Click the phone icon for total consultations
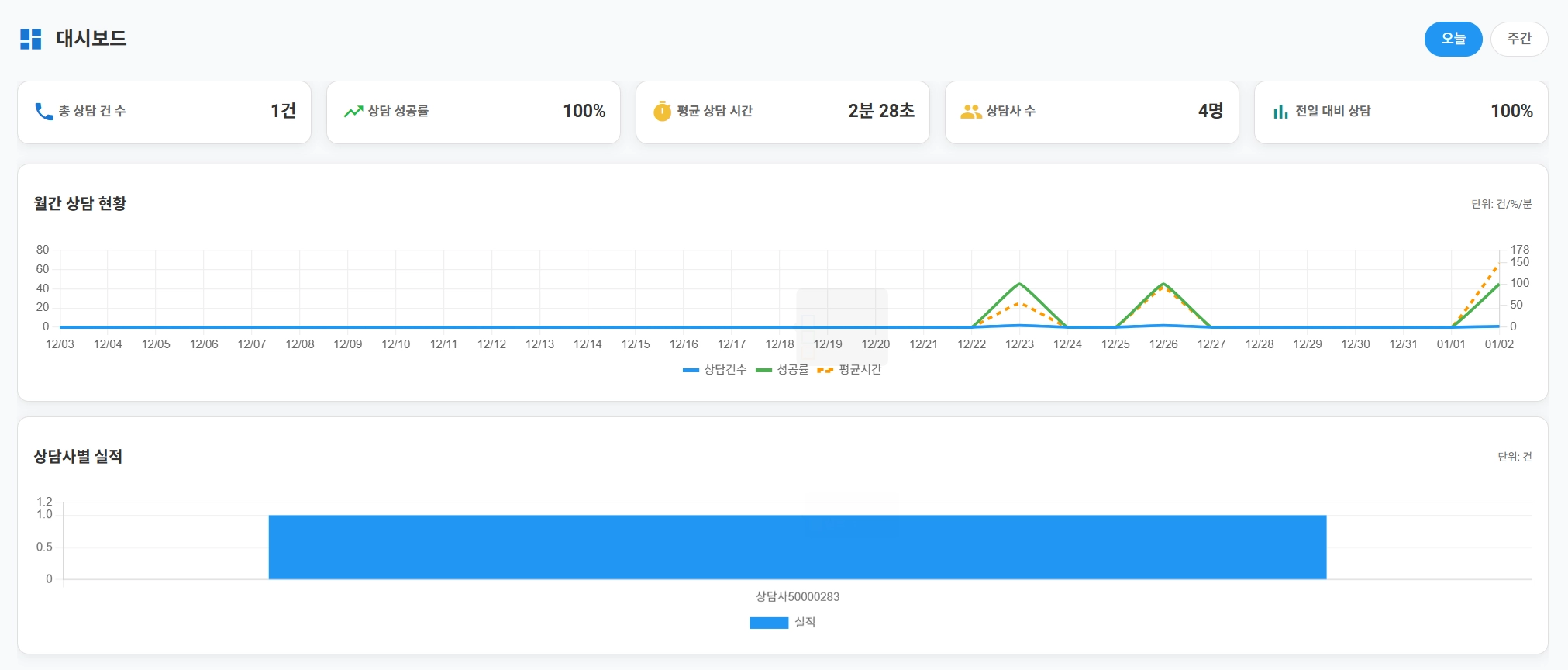This screenshot has height=670, width=1568. [43, 112]
